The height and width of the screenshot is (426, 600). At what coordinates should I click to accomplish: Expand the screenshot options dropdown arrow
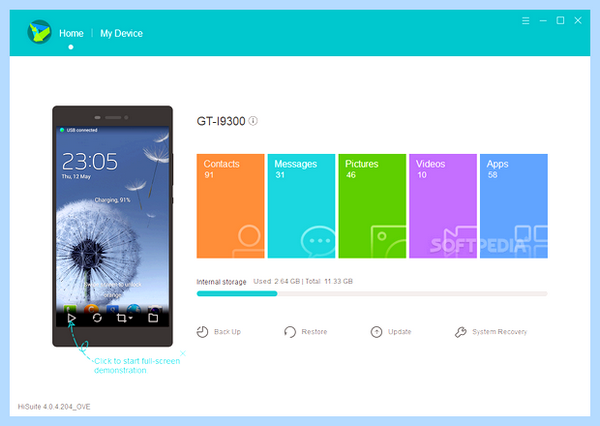click(130, 318)
